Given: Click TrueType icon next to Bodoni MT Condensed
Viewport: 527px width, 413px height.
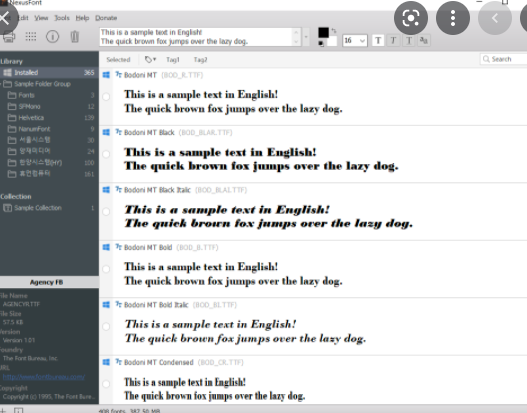Looking at the screenshot, I should pyautogui.click(x=118, y=362).
